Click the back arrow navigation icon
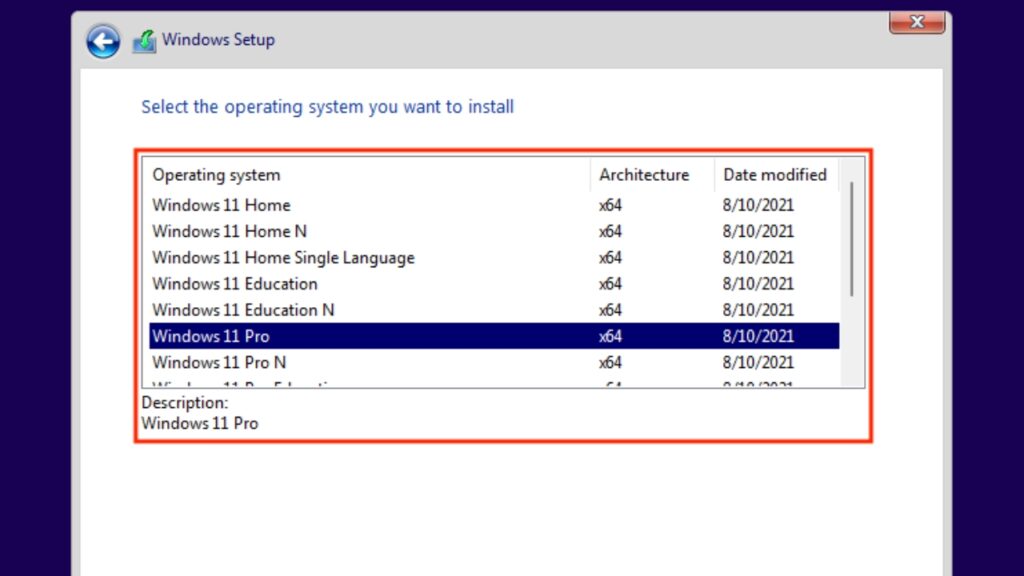The width and height of the screenshot is (1024, 576). pyautogui.click(x=102, y=41)
